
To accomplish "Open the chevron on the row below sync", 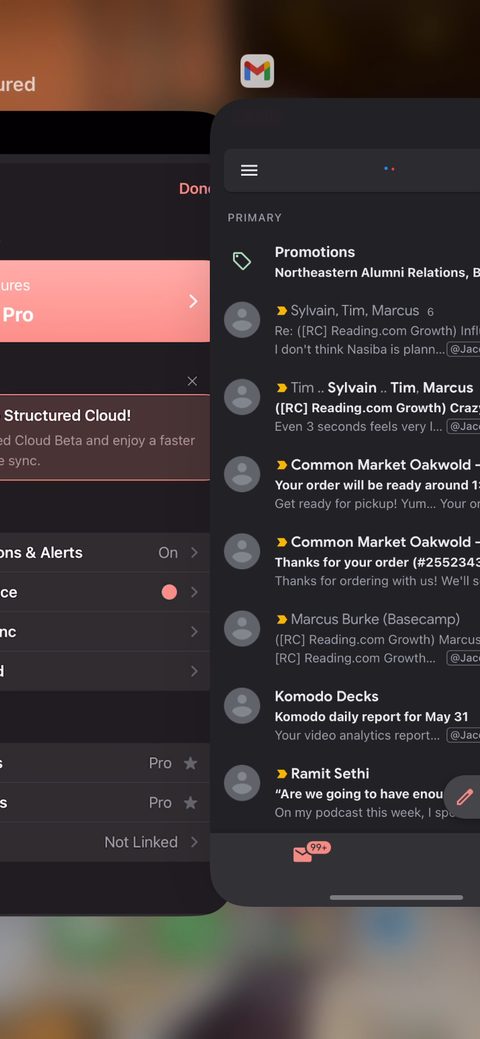I will coord(194,671).
